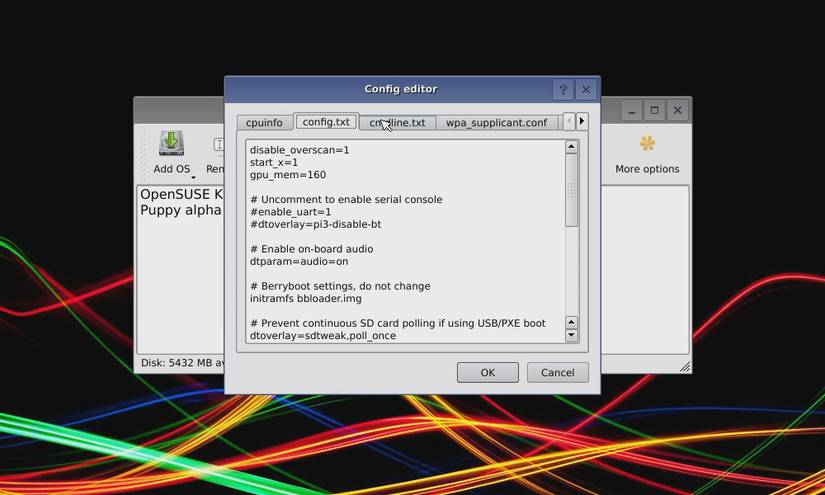Close the main Berryboot window

(678, 110)
